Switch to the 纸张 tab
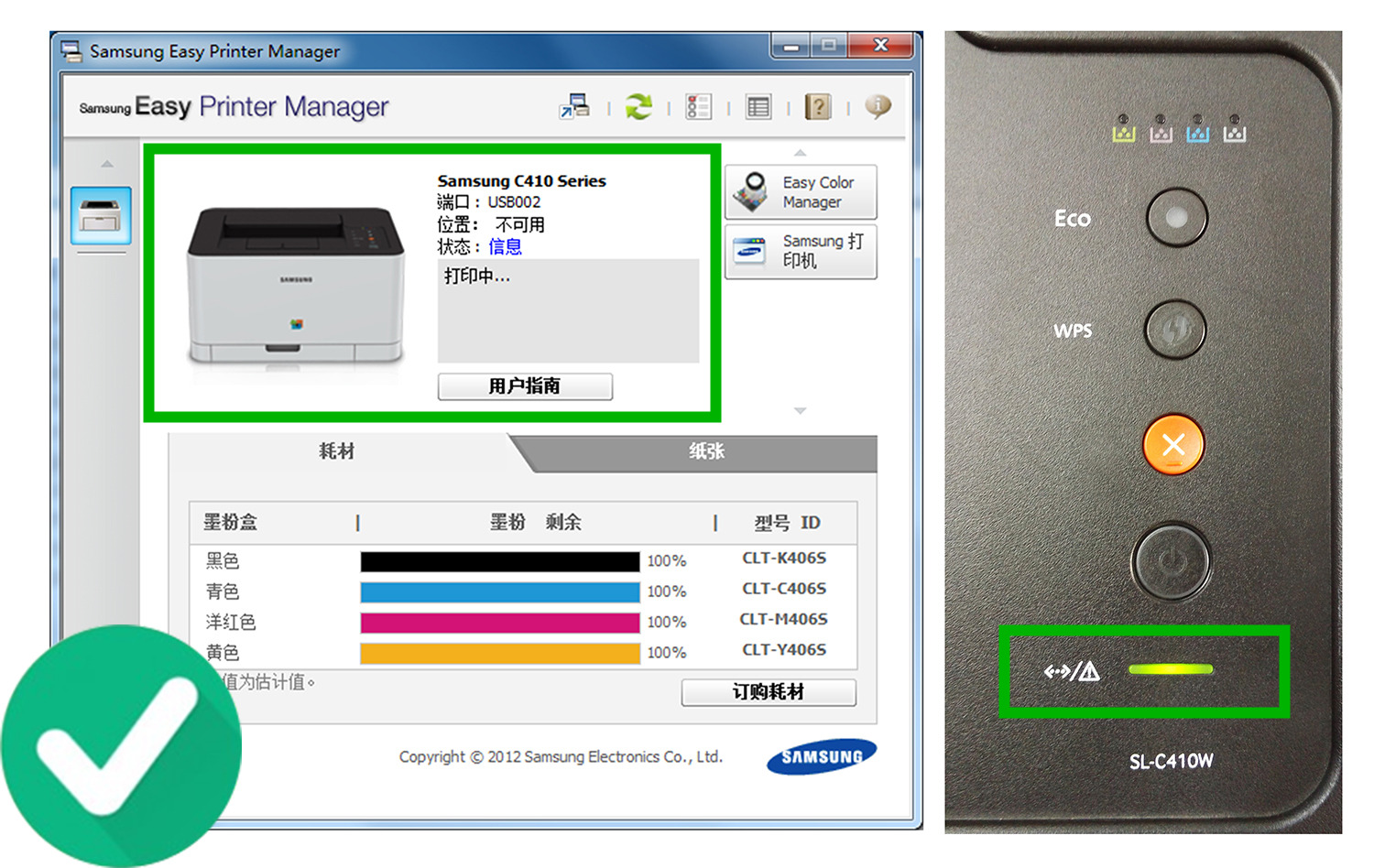 [x=706, y=450]
